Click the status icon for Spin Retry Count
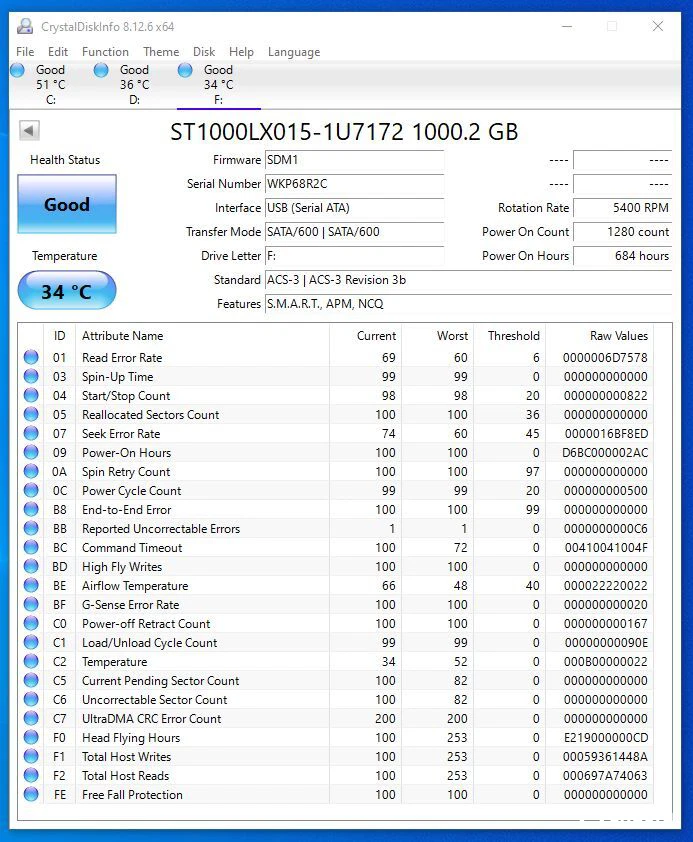 tap(31, 471)
